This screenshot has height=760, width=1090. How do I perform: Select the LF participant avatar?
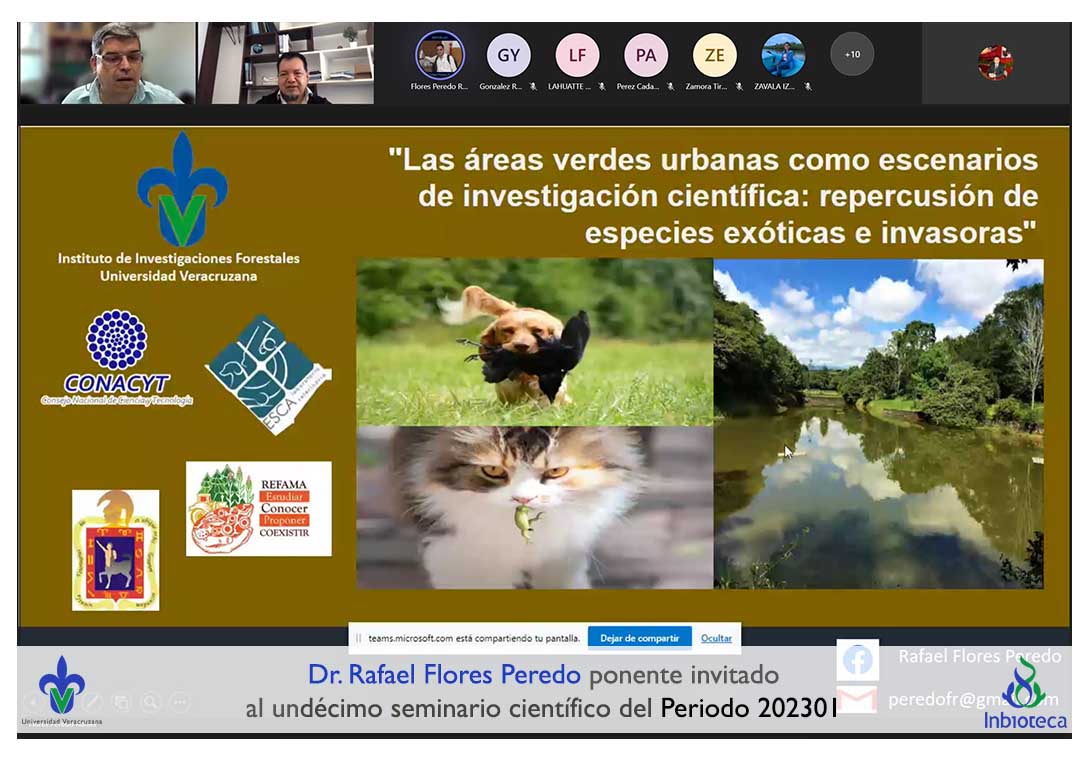[577, 55]
